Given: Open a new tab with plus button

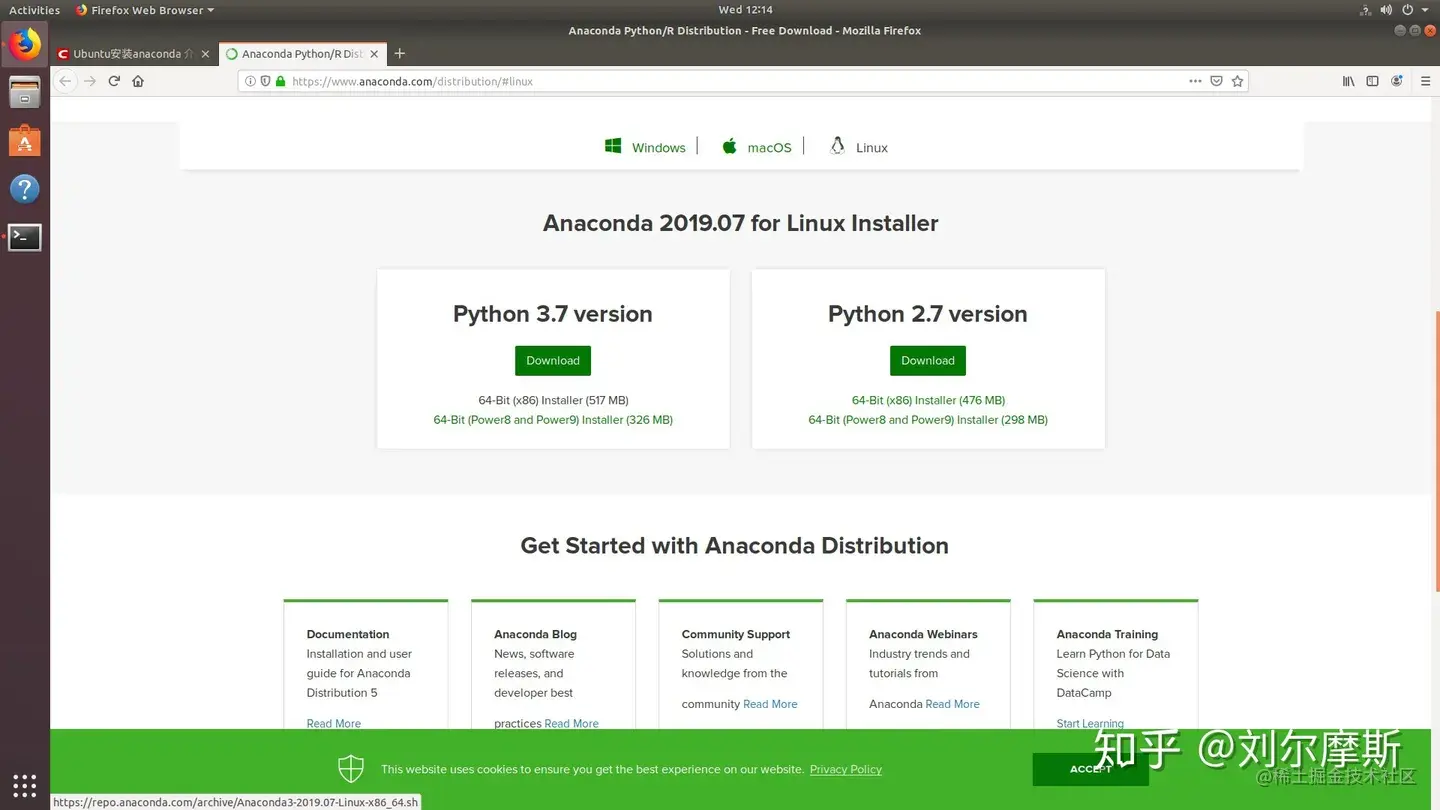Looking at the screenshot, I should pyautogui.click(x=400, y=53).
